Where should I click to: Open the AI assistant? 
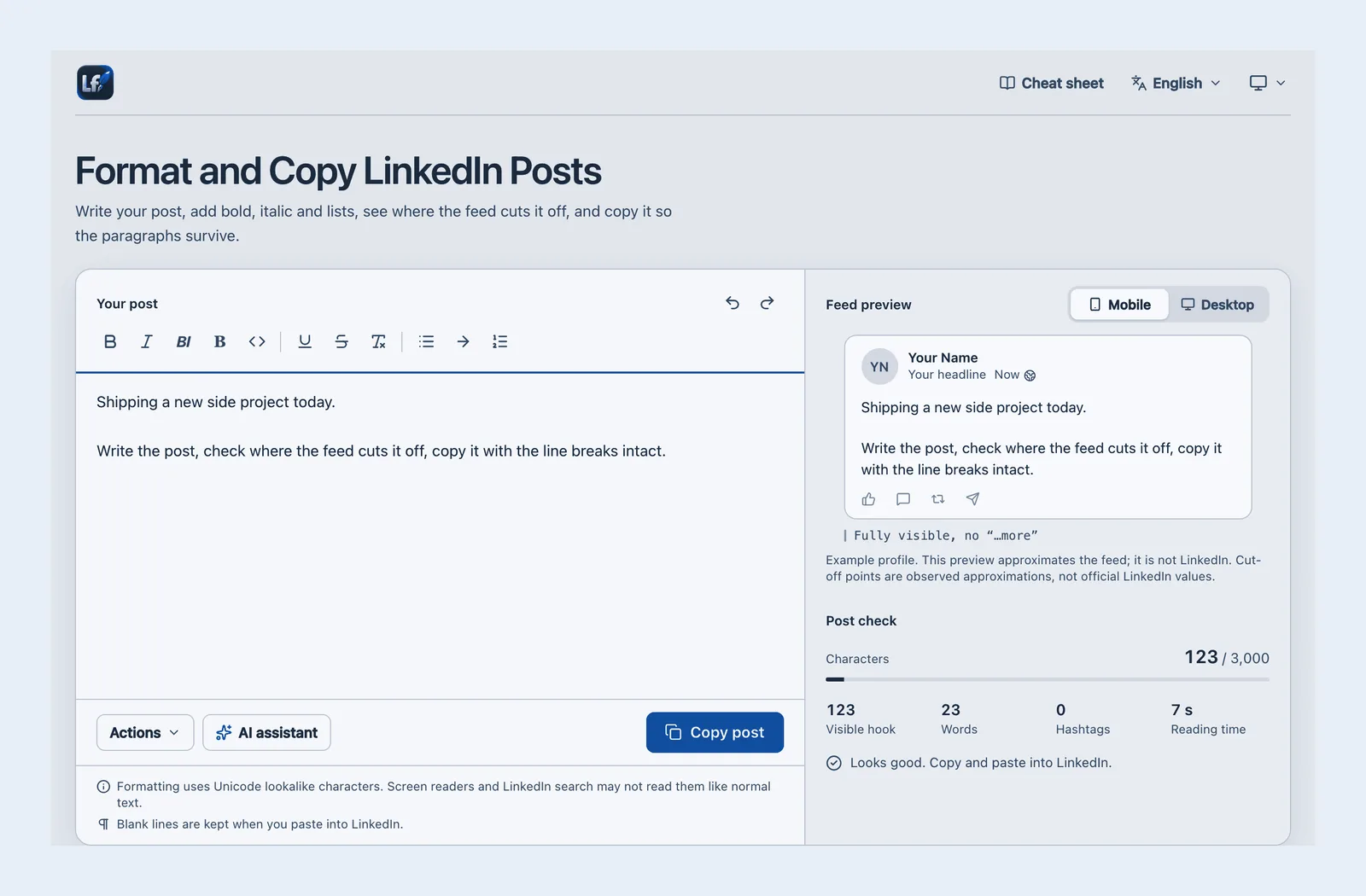pyautogui.click(x=266, y=732)
